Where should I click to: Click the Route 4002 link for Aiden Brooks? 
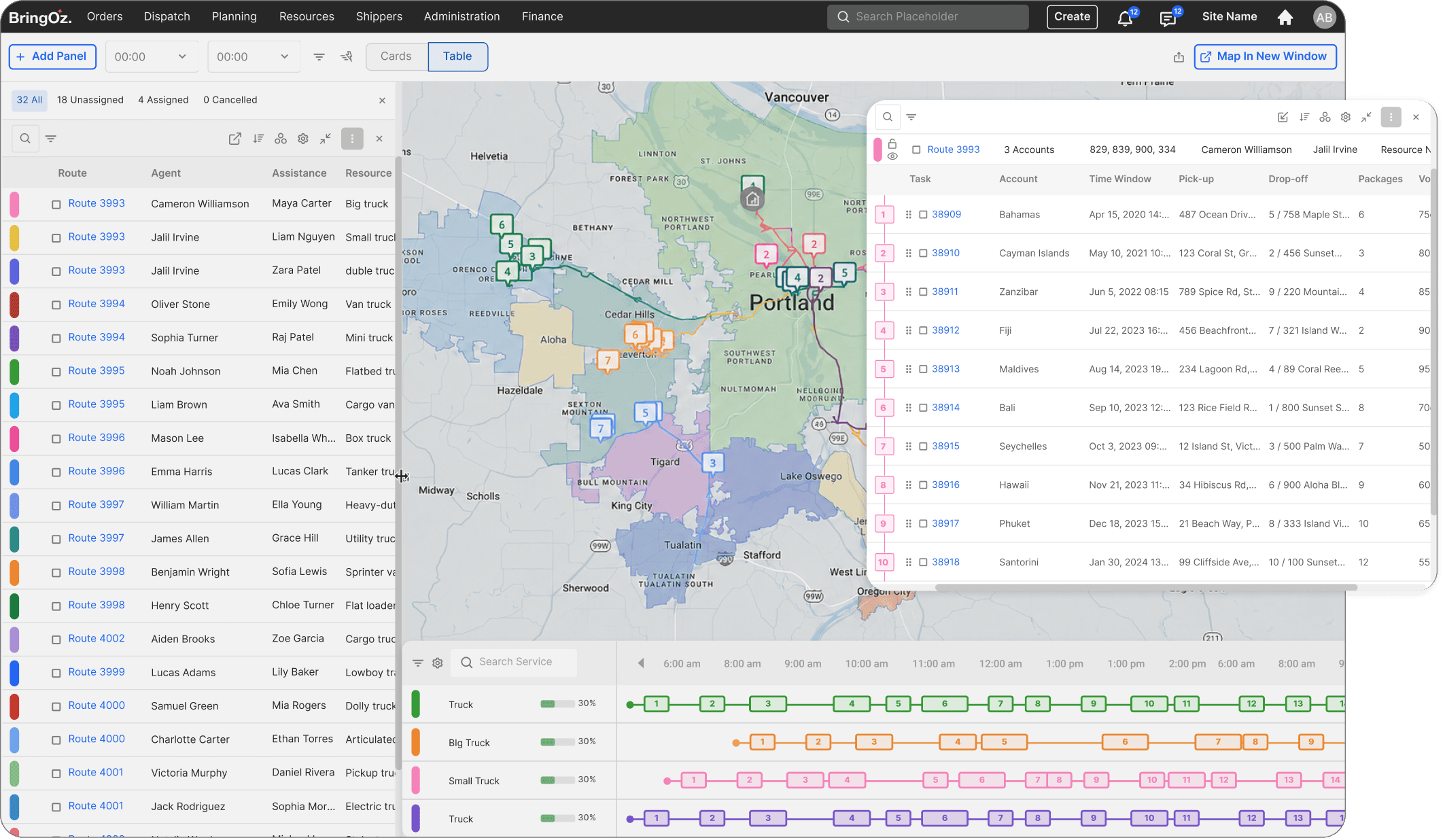[97, 639]
